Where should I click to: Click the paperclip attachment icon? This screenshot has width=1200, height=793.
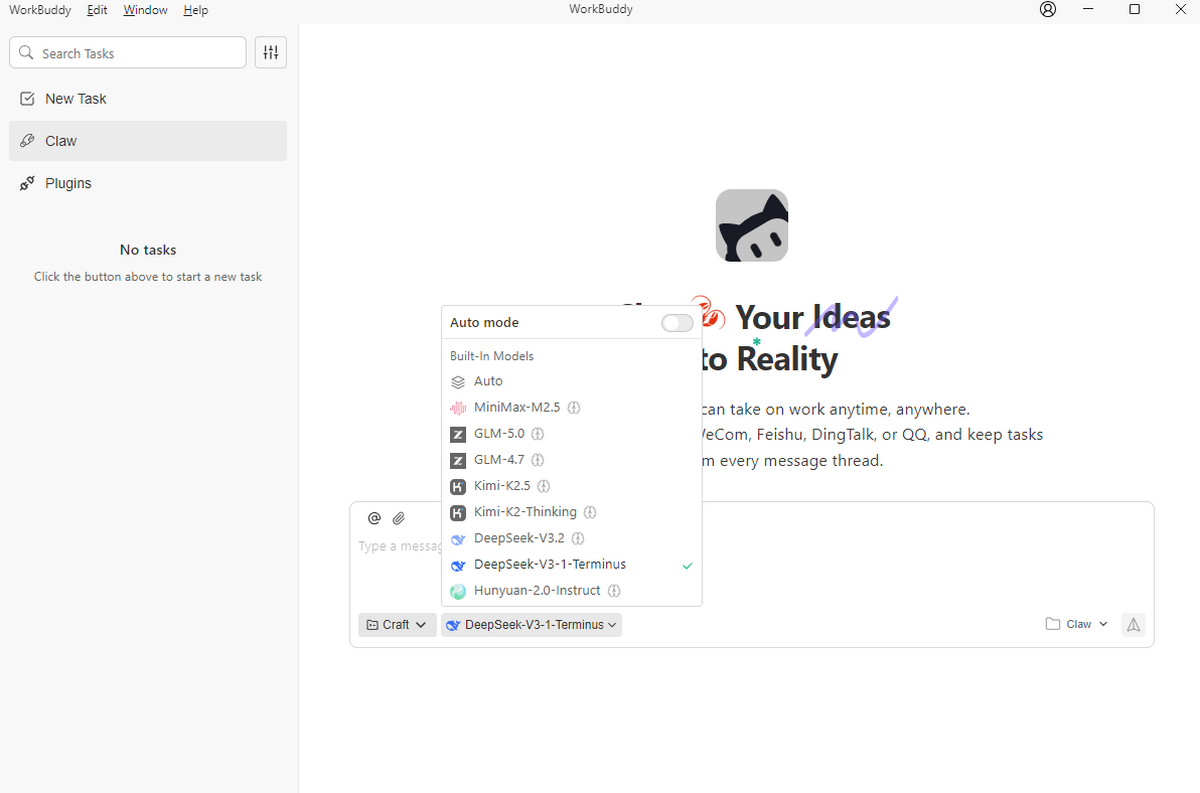coord(398,518)
